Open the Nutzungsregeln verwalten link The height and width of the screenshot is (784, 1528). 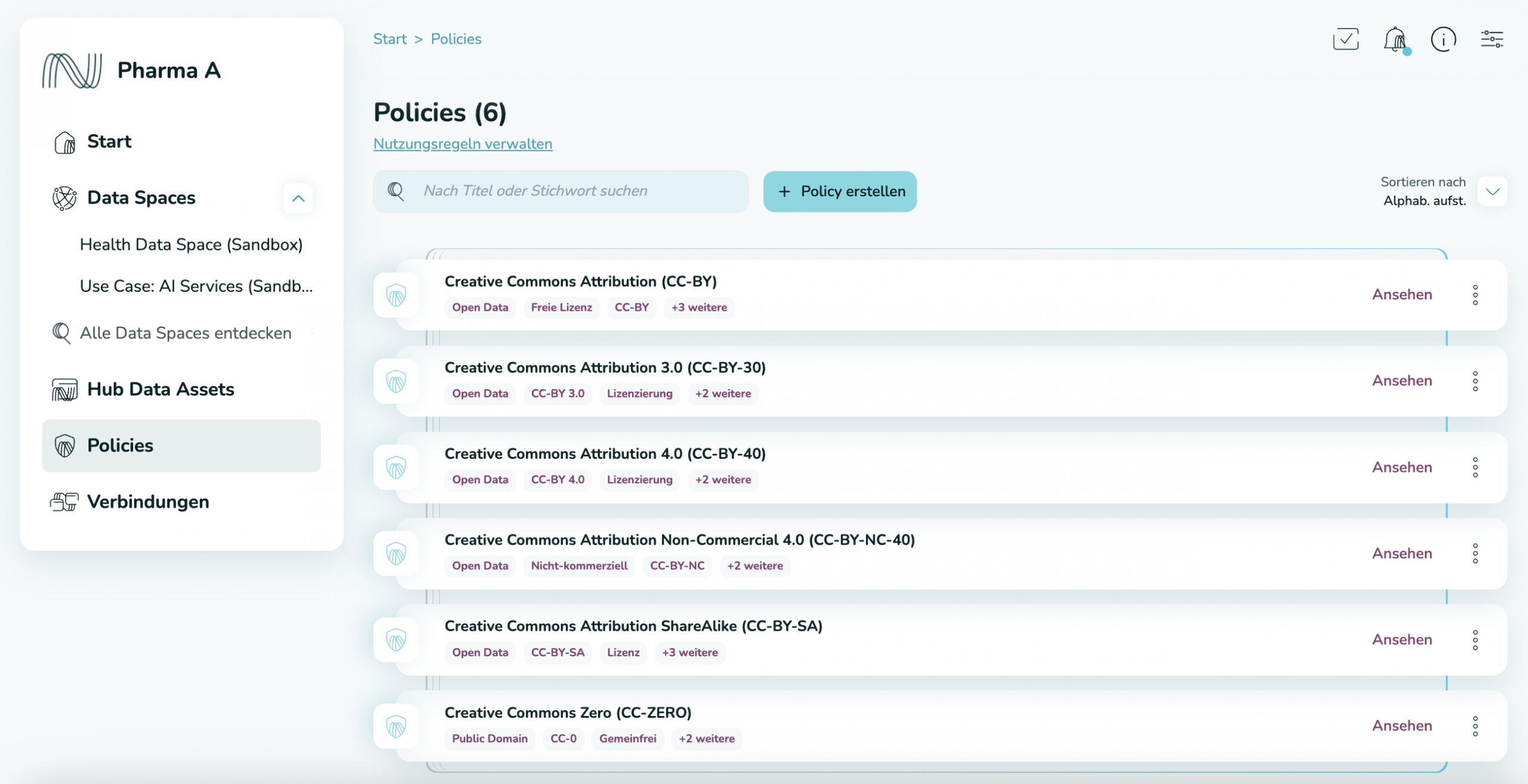point(463,144)
